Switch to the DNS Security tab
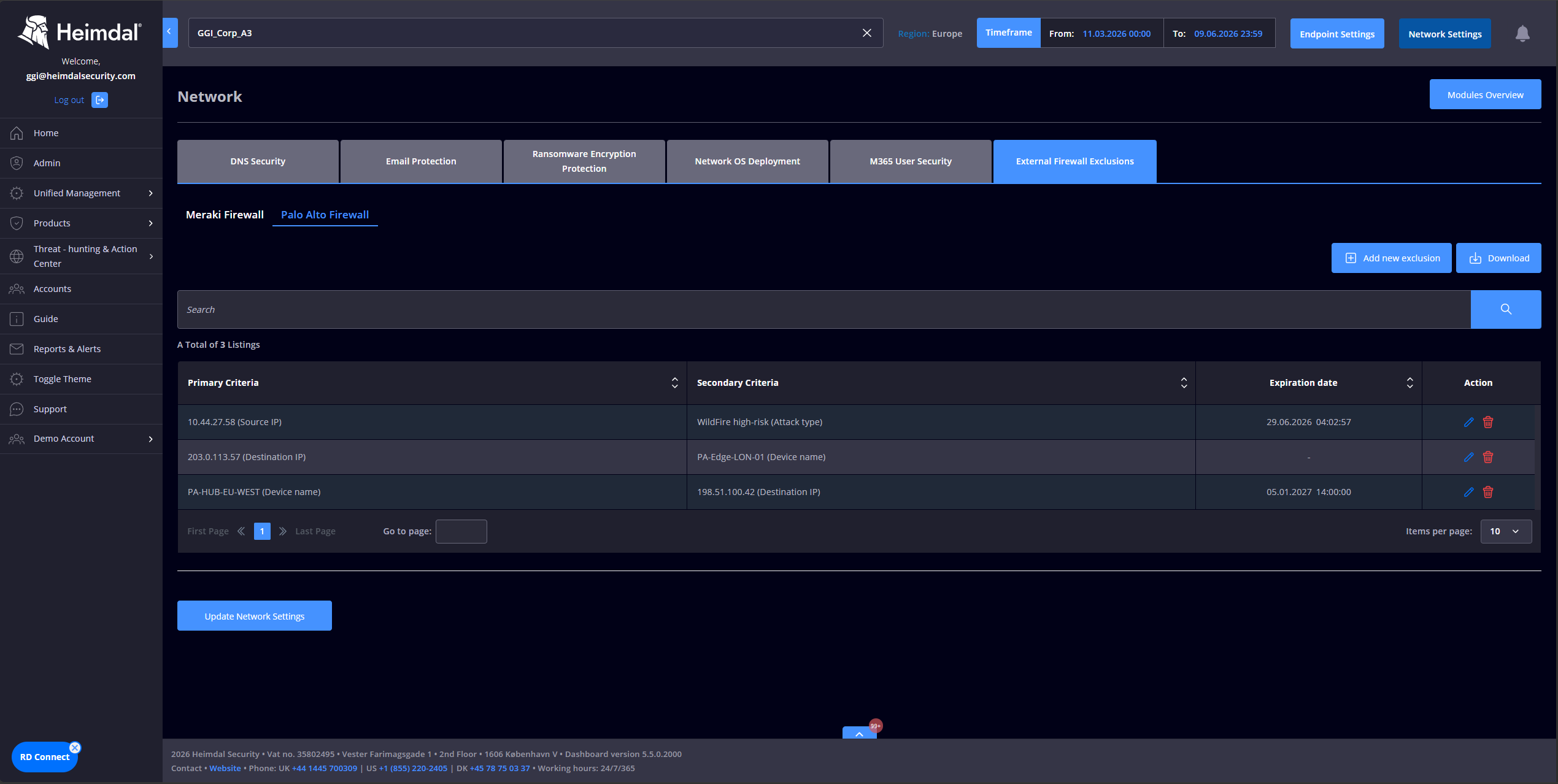The image size is (1558, 784). tap(258, 161)
